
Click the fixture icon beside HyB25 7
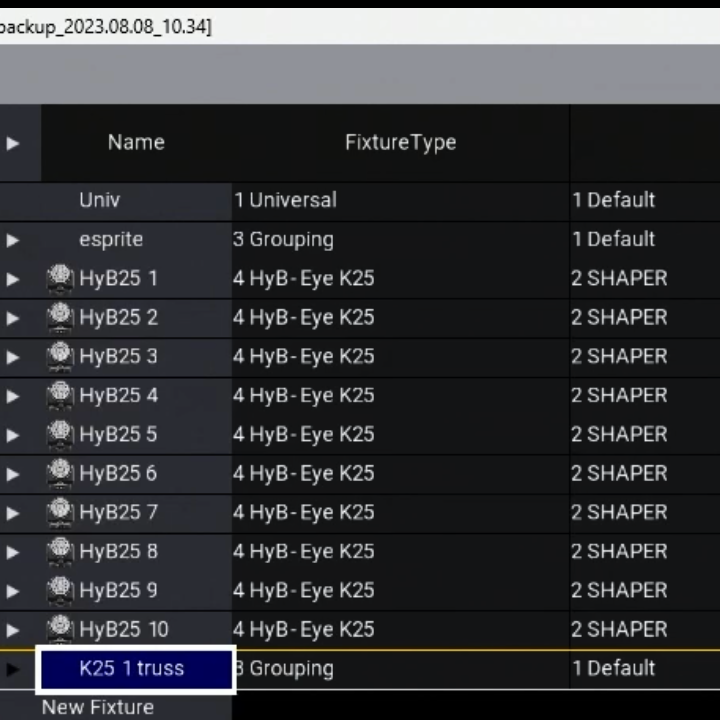pos(60,512)
